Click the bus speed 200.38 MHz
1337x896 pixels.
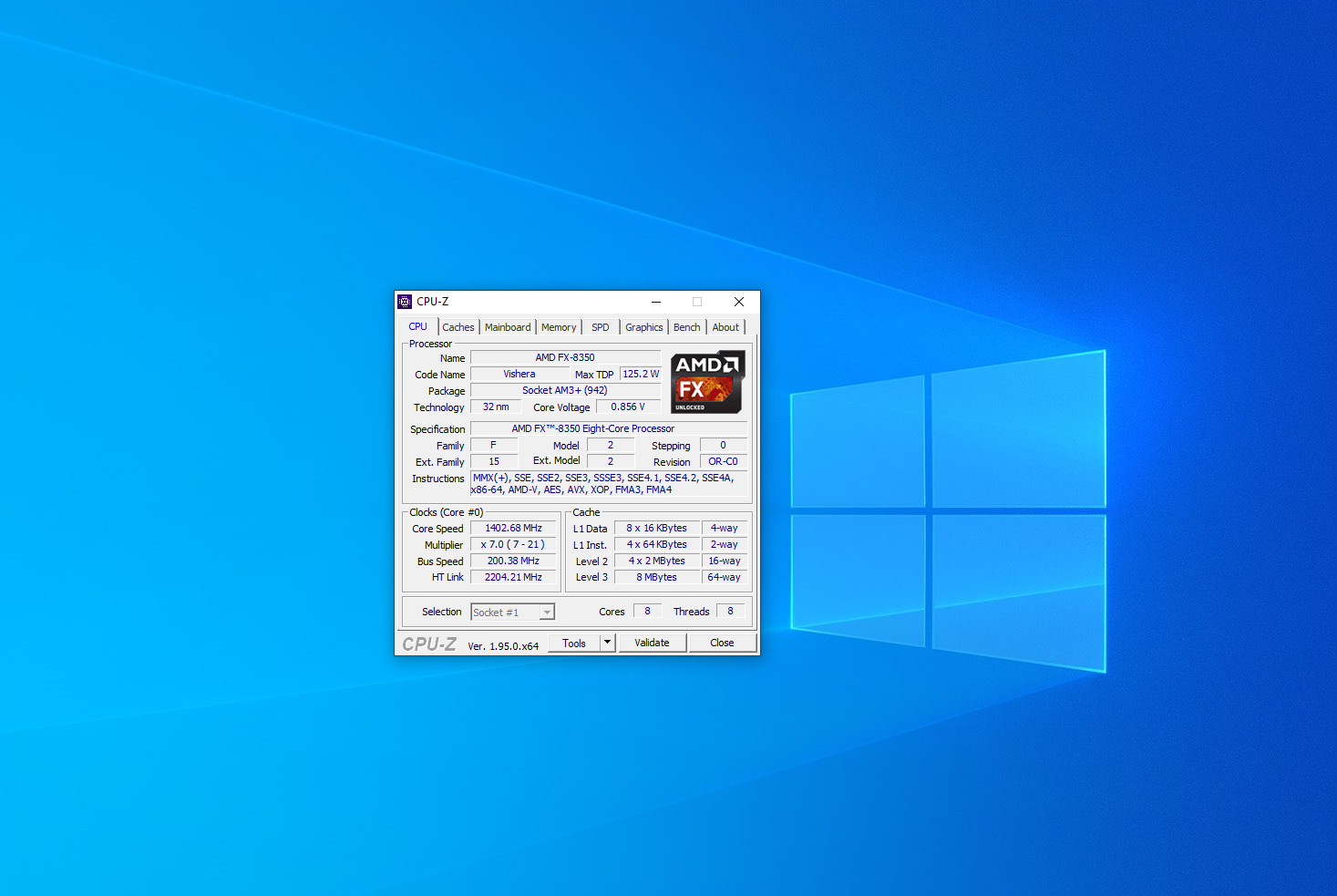click(x=513, y=561)
